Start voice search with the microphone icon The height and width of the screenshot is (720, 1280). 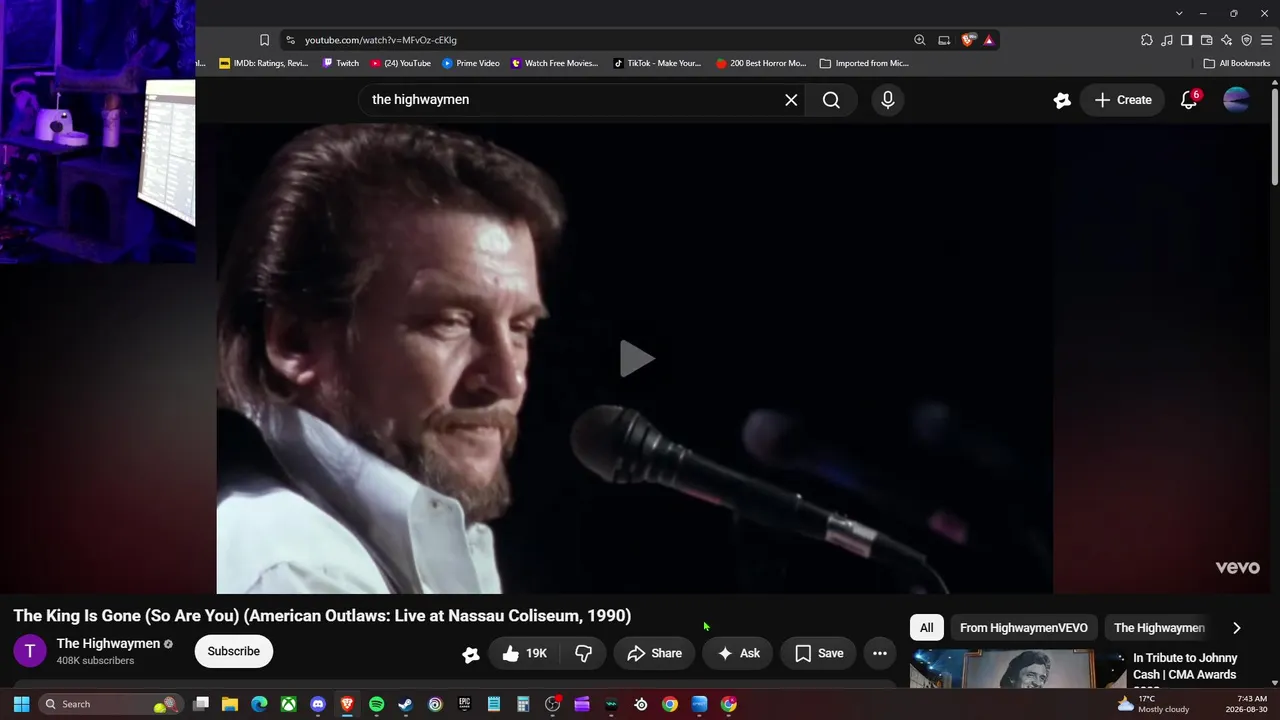pos(887,100)
